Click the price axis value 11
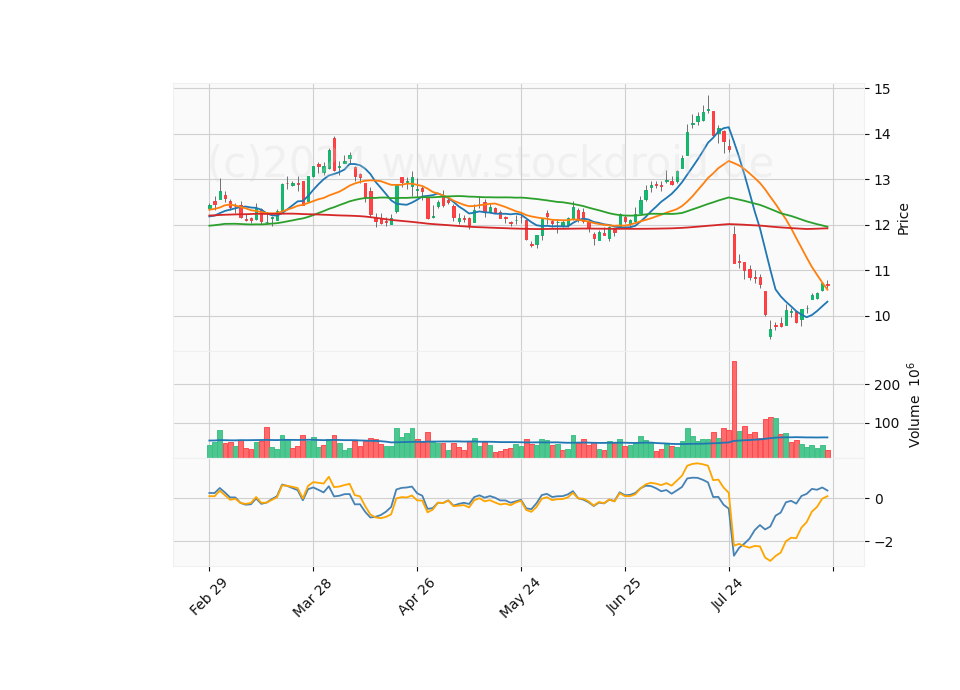 (882, 271)
